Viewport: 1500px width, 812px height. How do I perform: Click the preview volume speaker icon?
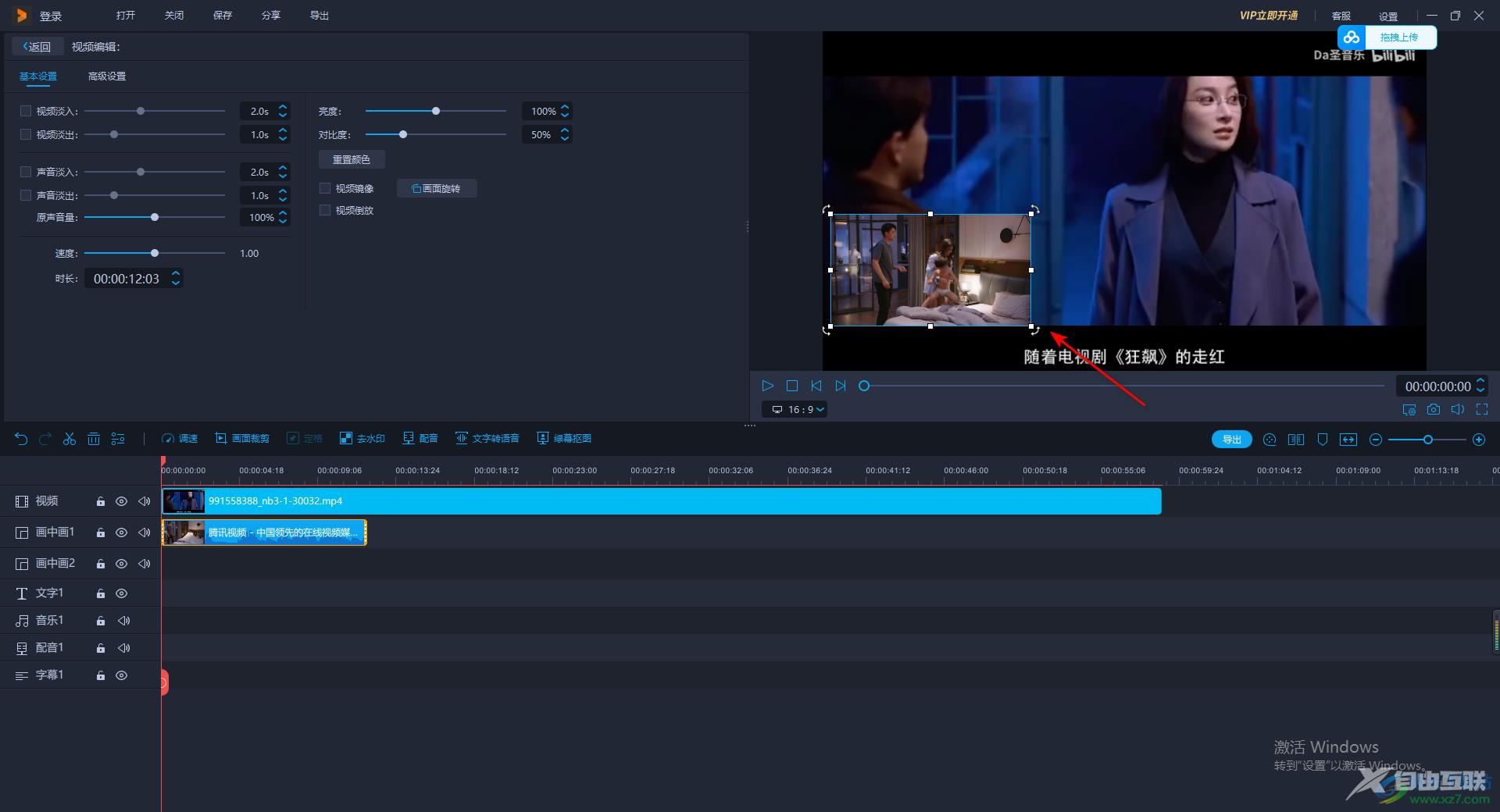coord(1458,409)
